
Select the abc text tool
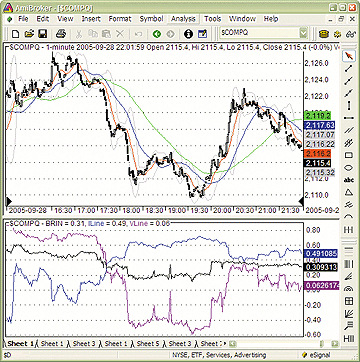tap(349, 180)
